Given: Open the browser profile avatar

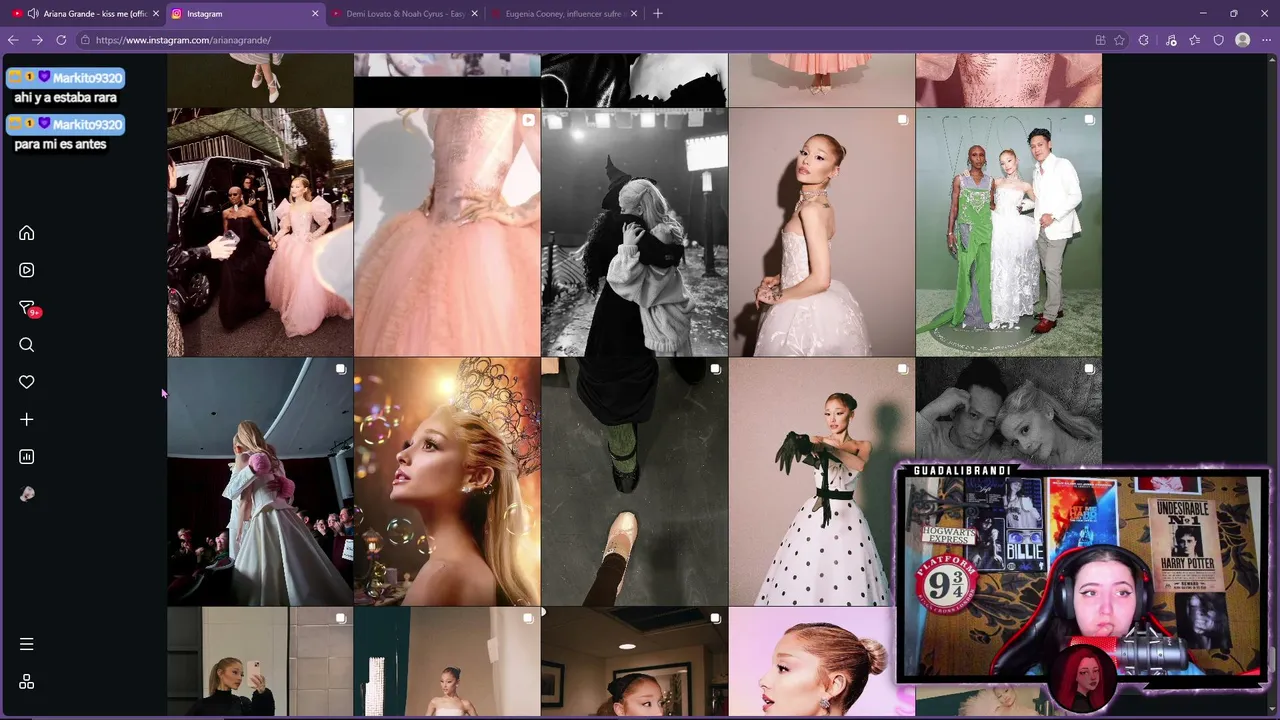Looking at the screenshot, I should tap(1243, 40).
